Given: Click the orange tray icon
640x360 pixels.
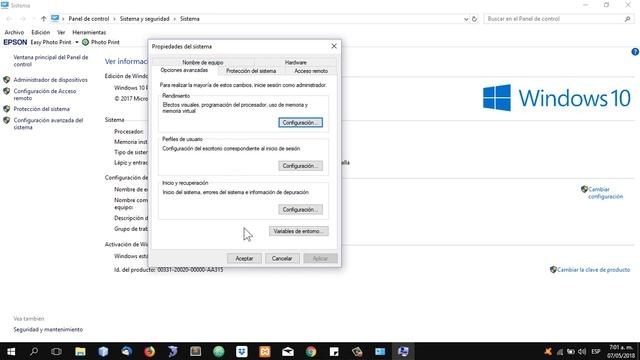Looking at the screenshot, I should pyautogui.click(x=548, y=351).
